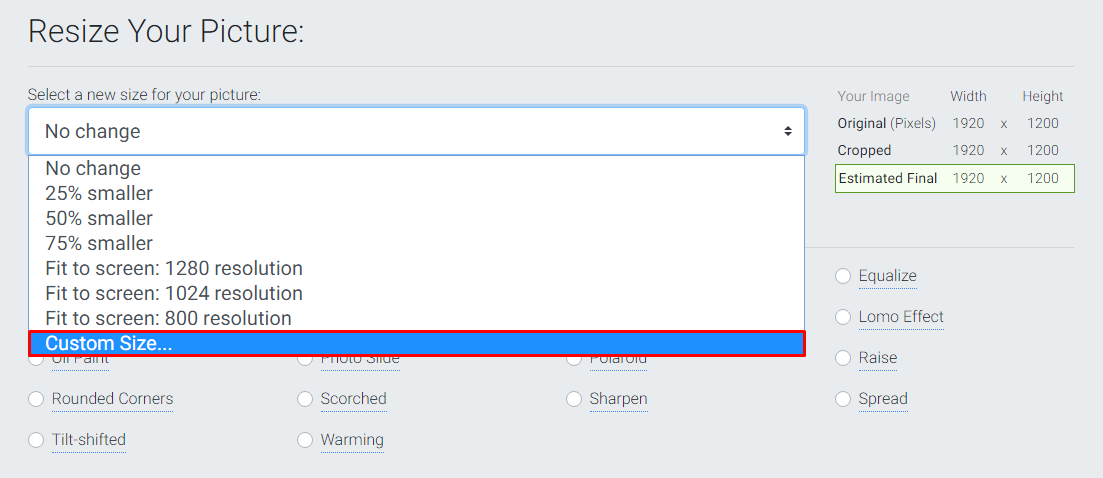The image size is (1103, 478).
Task: Select the 'Custom Size...' option
Action: (109, 344)
